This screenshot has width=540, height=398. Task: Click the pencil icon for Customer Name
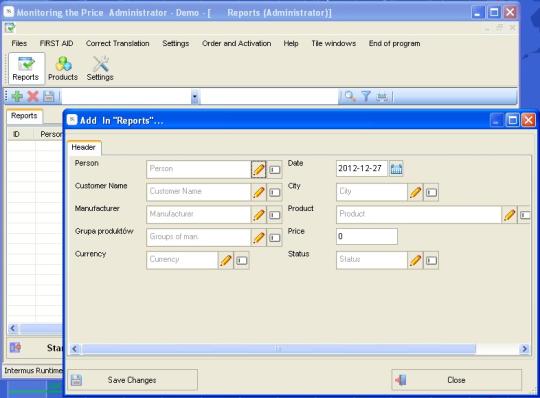[259, 192]
